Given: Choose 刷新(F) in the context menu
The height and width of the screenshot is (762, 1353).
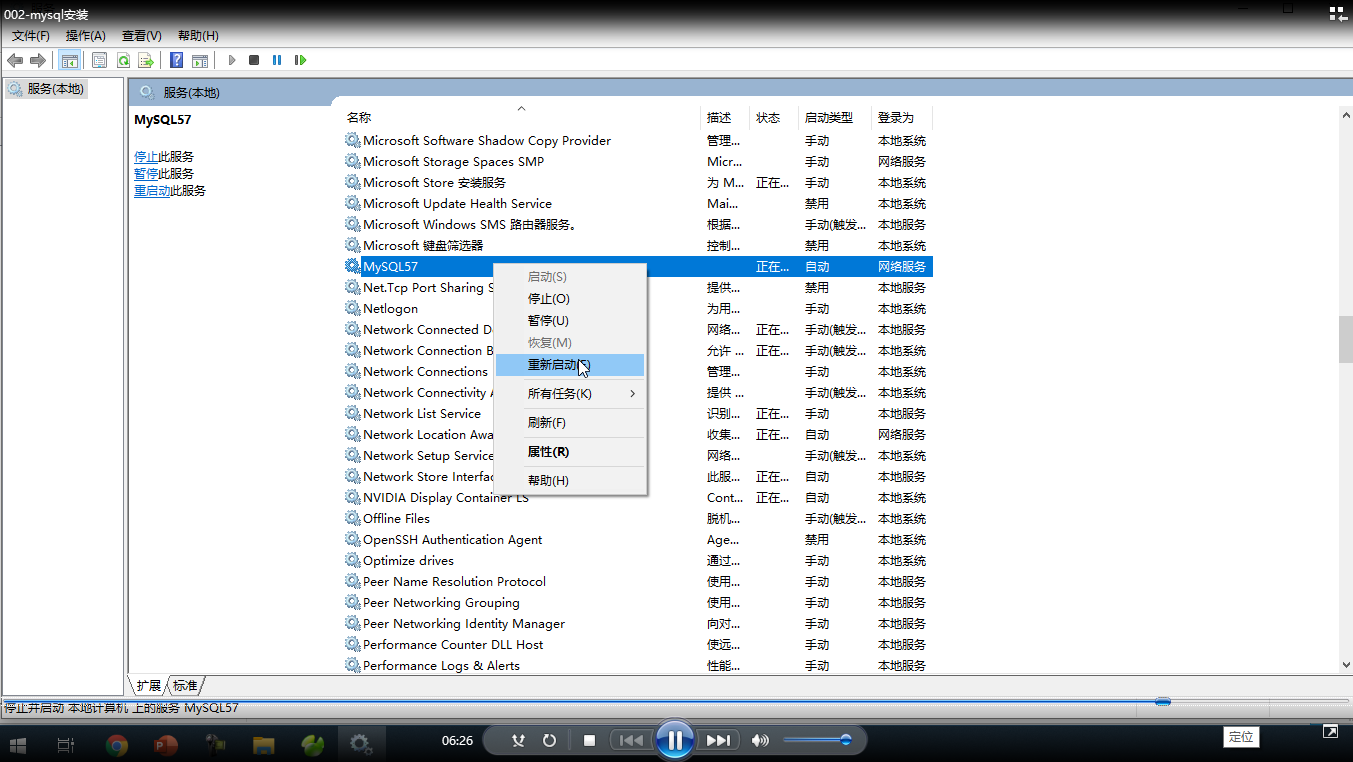Looking at the screenshot, I should click(570, 423).
